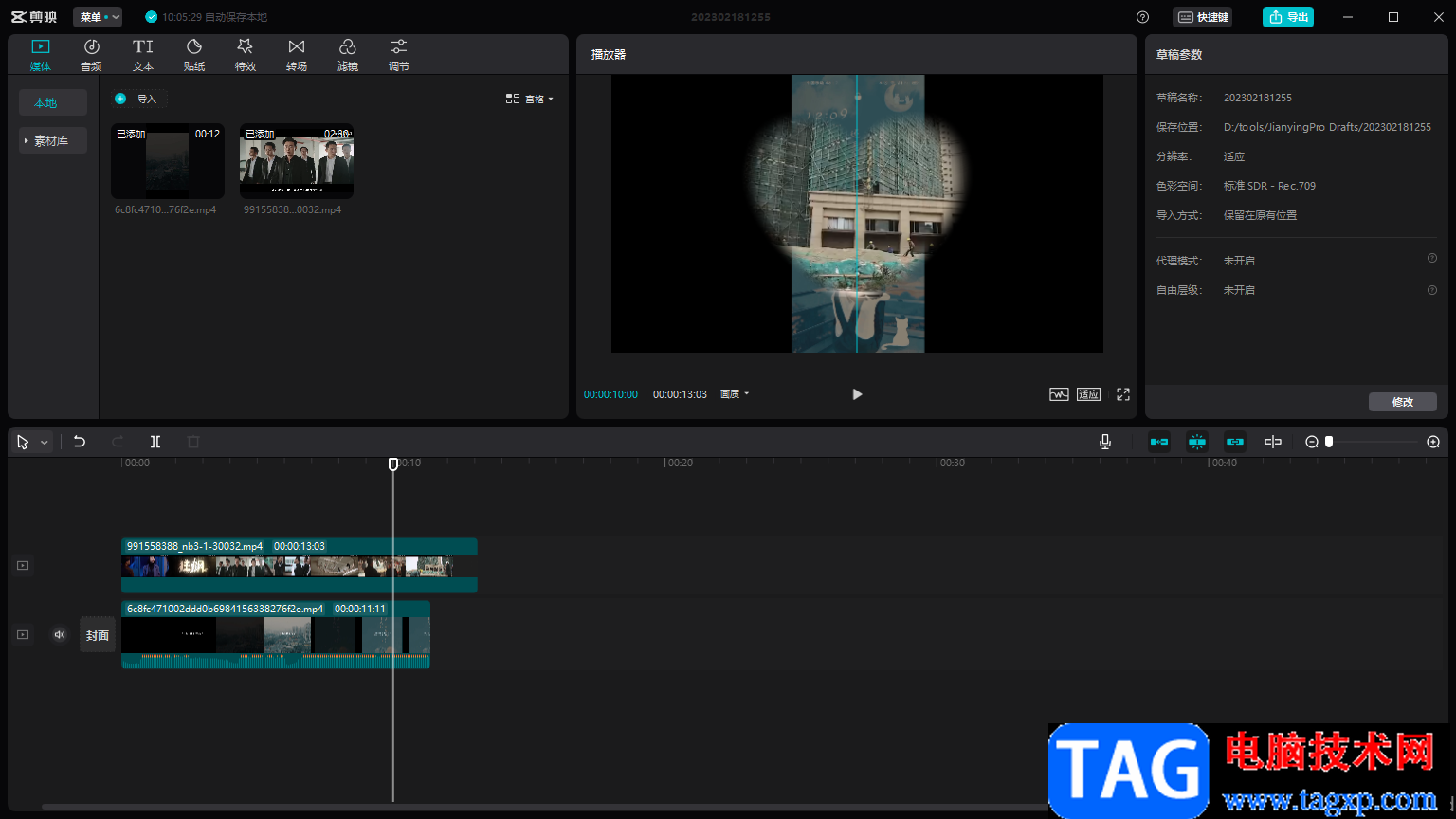Select the 991558388_nb3-1-30032.mp4 clip

(300, 565)
